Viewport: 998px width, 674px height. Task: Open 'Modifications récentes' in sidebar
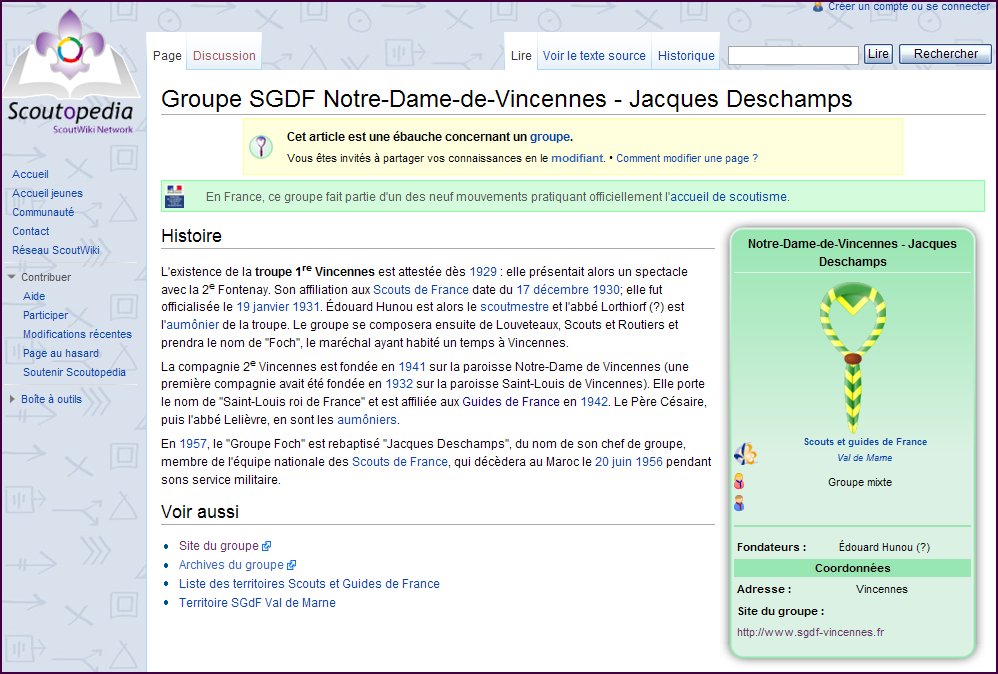tap(77, 334)
